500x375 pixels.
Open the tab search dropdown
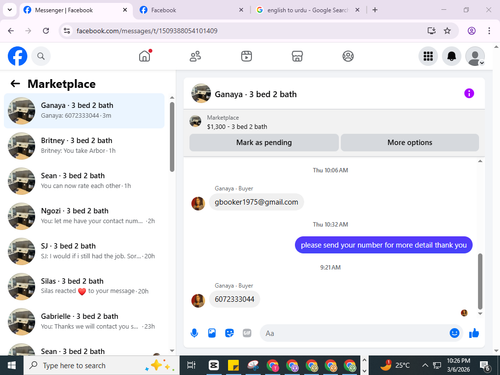10,10
